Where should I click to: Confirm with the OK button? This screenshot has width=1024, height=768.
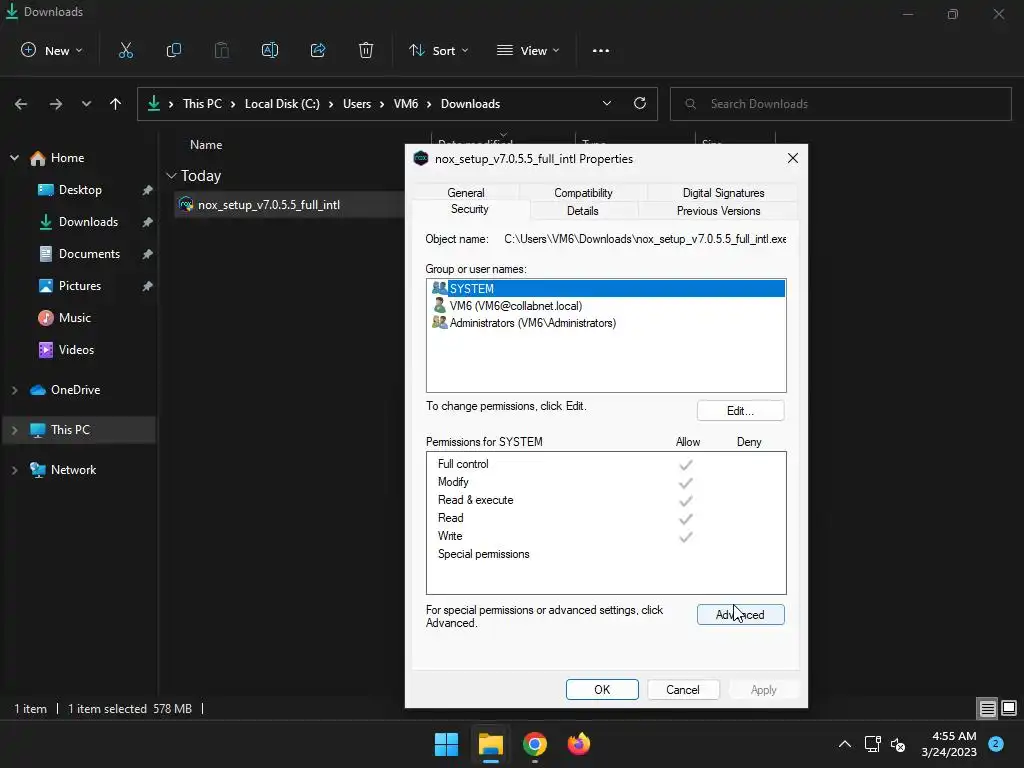pyautogui.click(x=602, y=690)
